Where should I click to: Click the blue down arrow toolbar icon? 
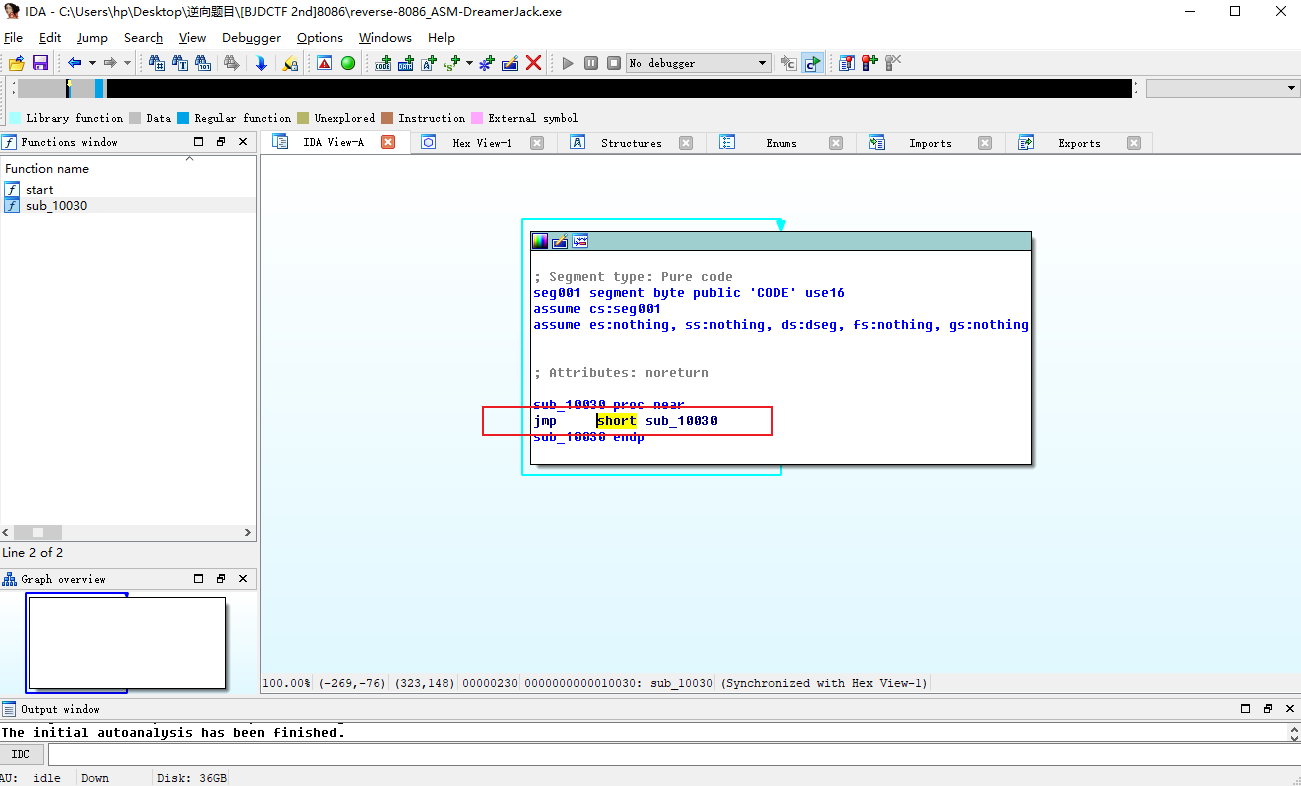click(261, 63)
